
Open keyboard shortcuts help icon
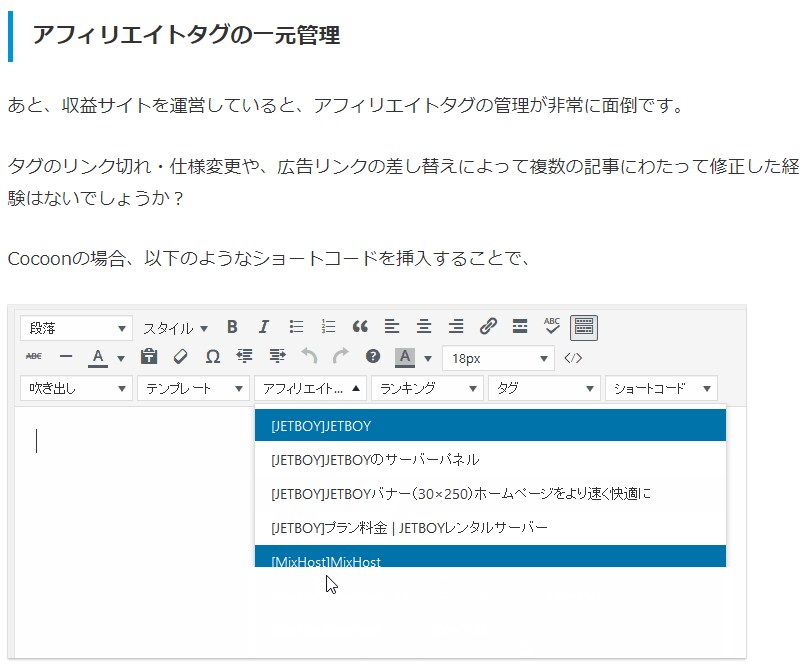coord(373,356)
